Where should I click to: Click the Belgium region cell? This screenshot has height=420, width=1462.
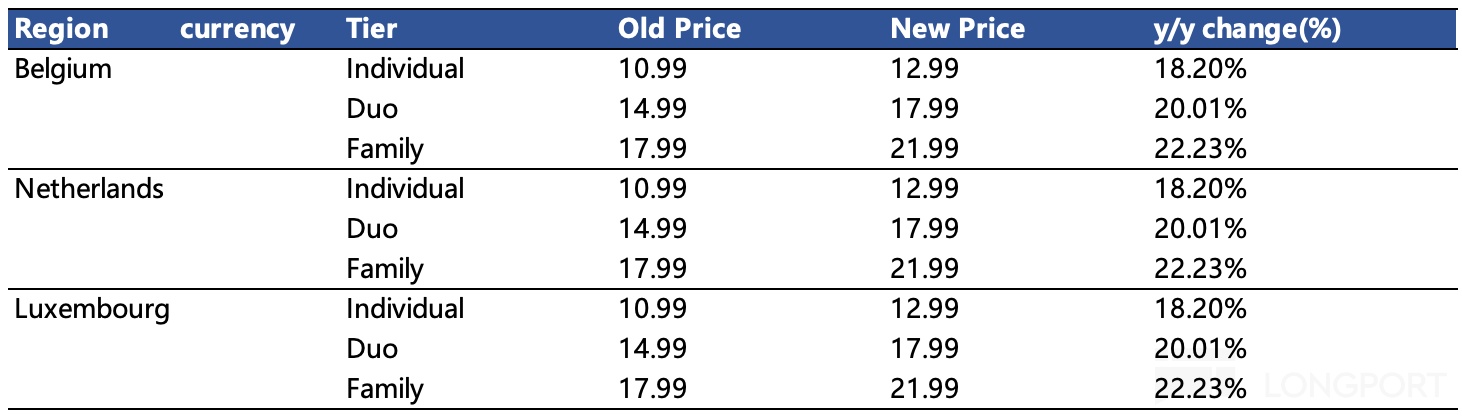62,69
